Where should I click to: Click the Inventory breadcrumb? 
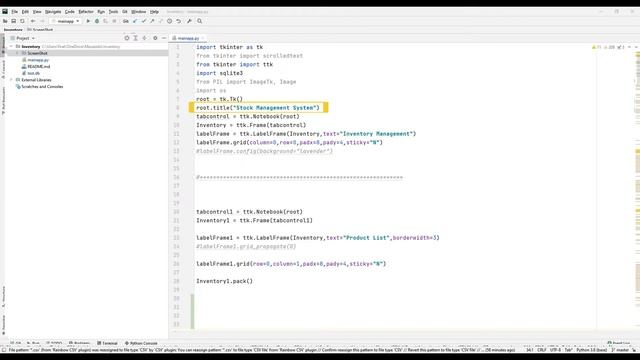coord(13,30)
